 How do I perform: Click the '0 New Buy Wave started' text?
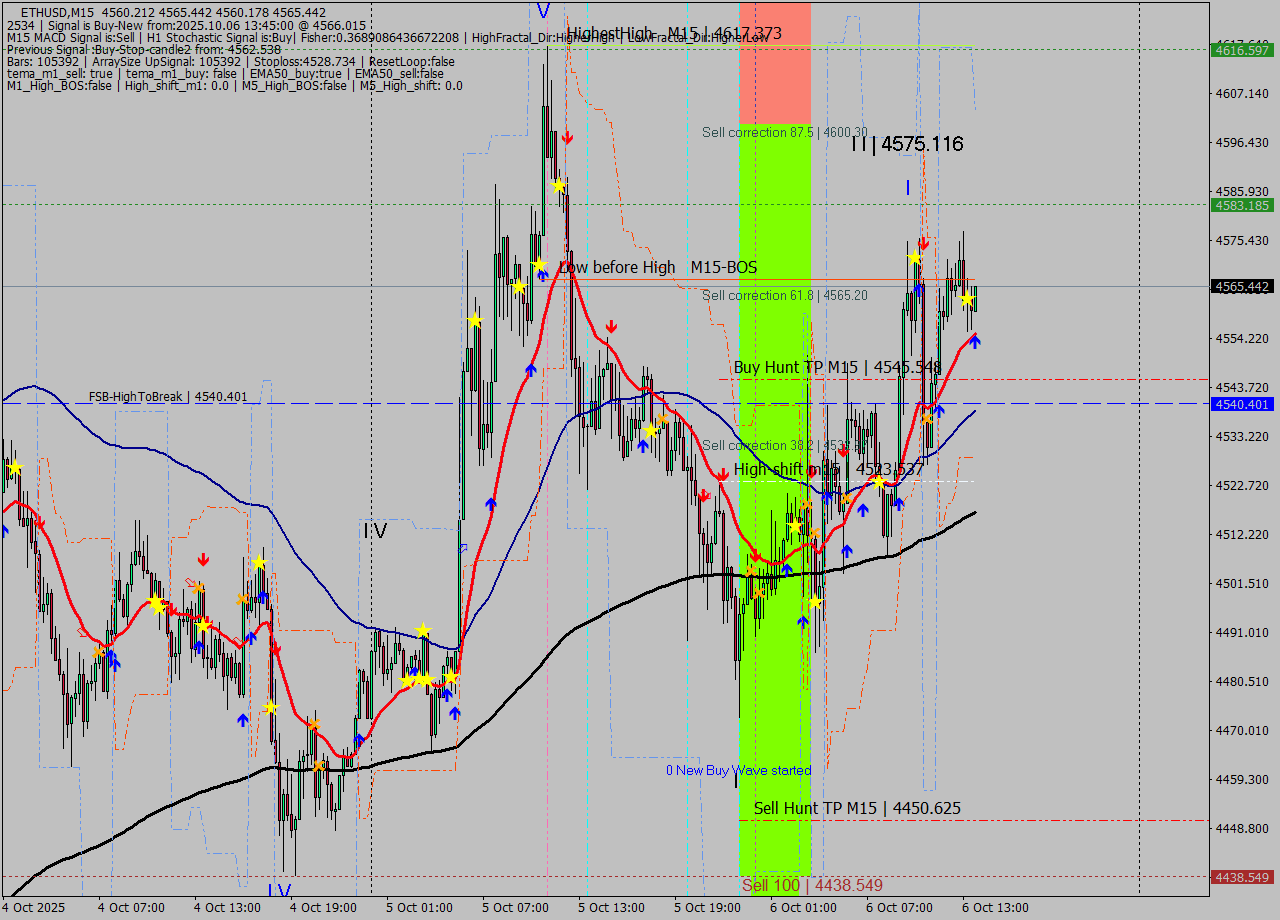coord(738,770)
